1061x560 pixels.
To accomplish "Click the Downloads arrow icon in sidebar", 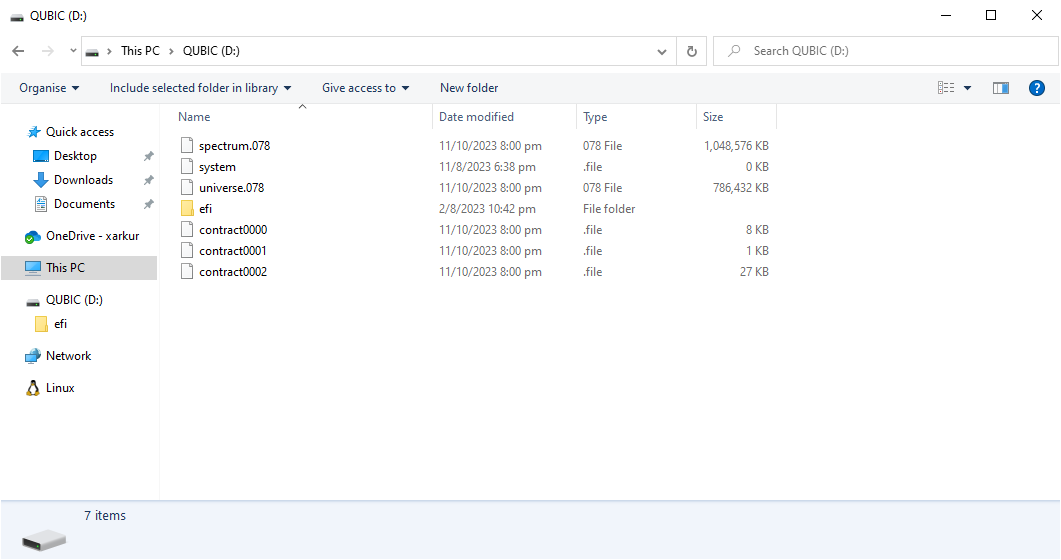I will click(41, 180).
